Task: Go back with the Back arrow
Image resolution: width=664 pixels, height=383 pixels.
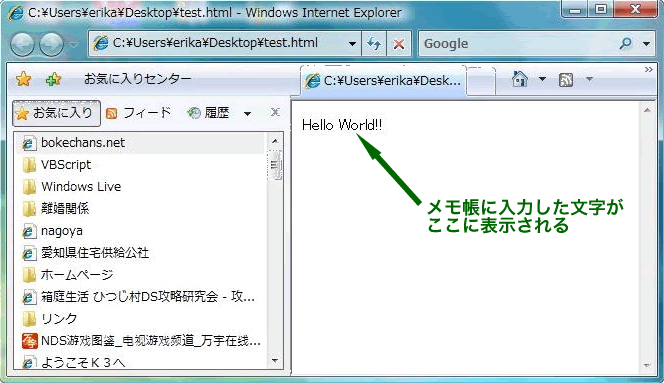Action: pos(22,44)
